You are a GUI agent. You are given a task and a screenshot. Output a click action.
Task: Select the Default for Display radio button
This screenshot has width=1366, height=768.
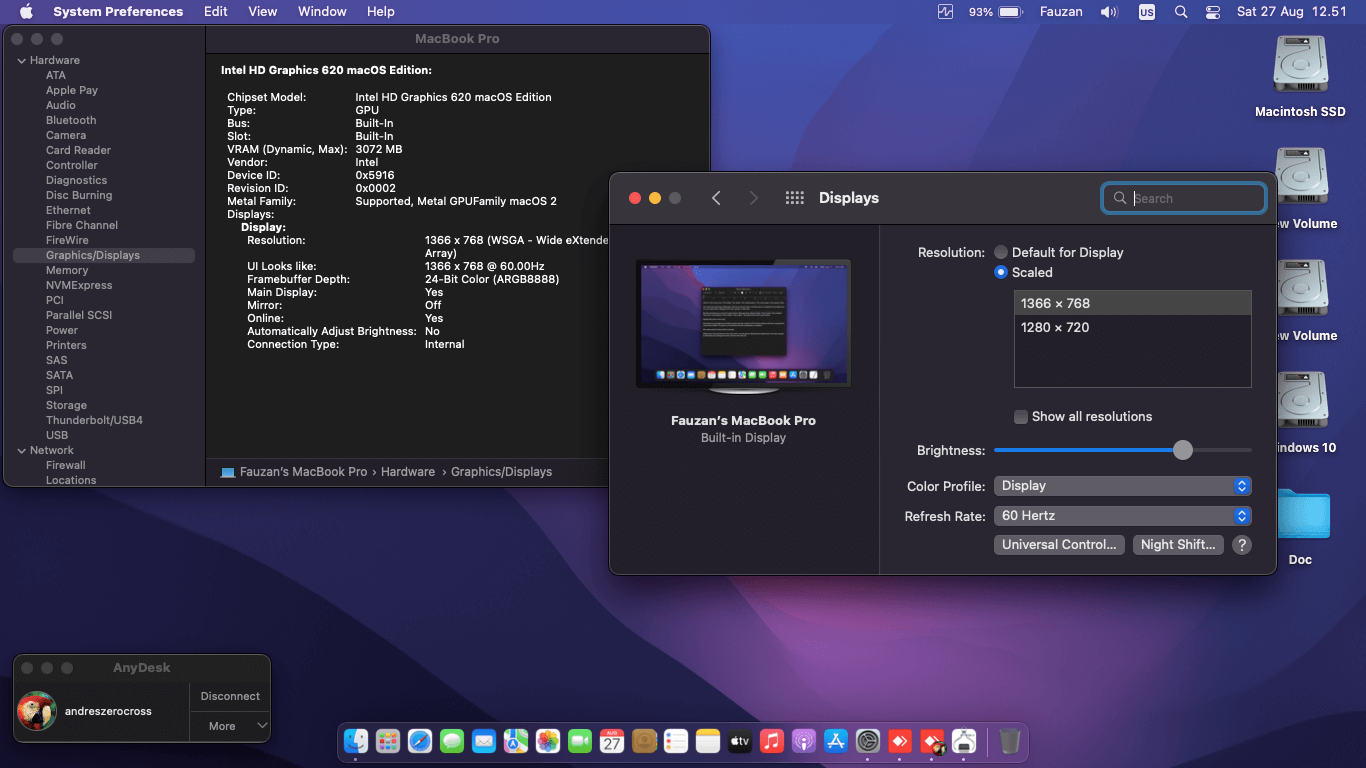point(1001,253)
